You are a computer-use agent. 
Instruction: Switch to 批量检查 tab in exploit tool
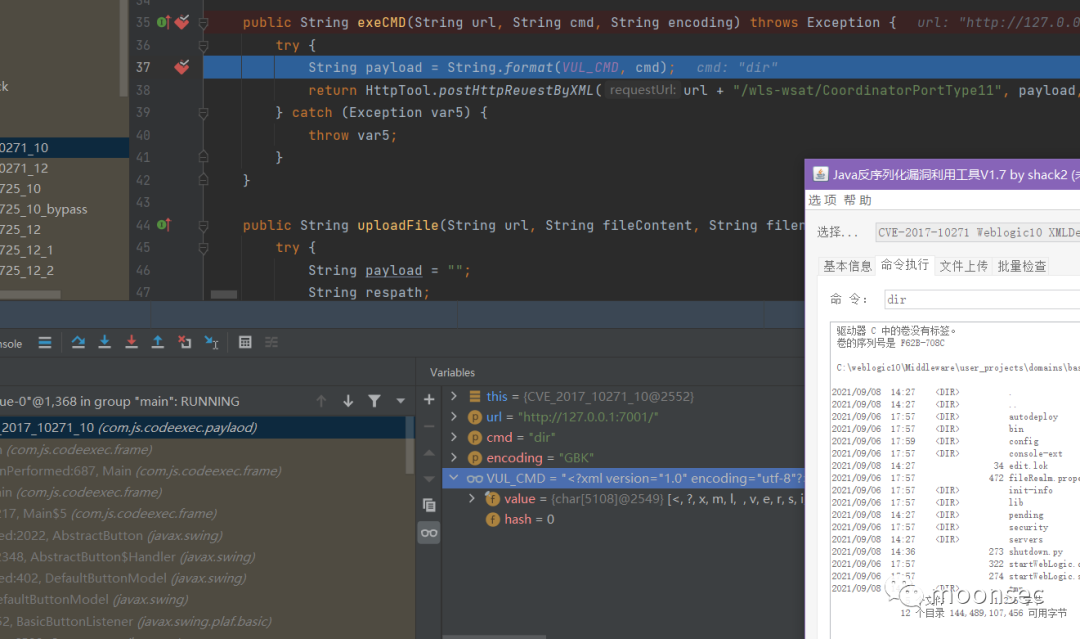tap(1022, 266)
